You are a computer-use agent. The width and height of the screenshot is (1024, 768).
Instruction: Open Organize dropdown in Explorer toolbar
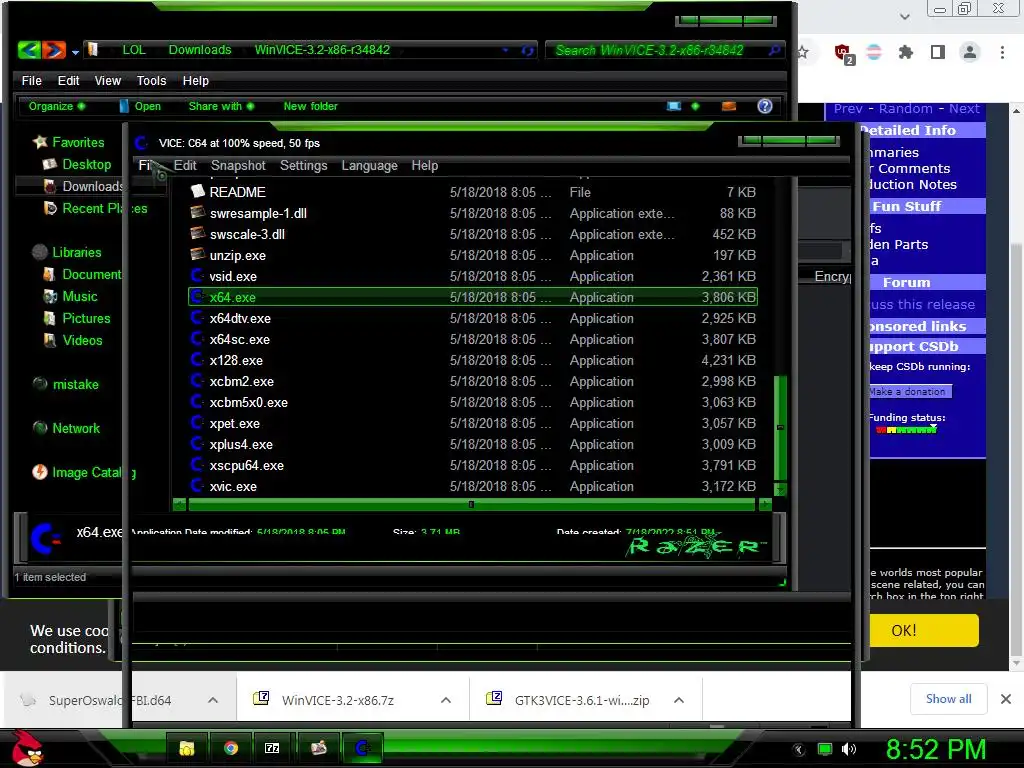(56, 106)
